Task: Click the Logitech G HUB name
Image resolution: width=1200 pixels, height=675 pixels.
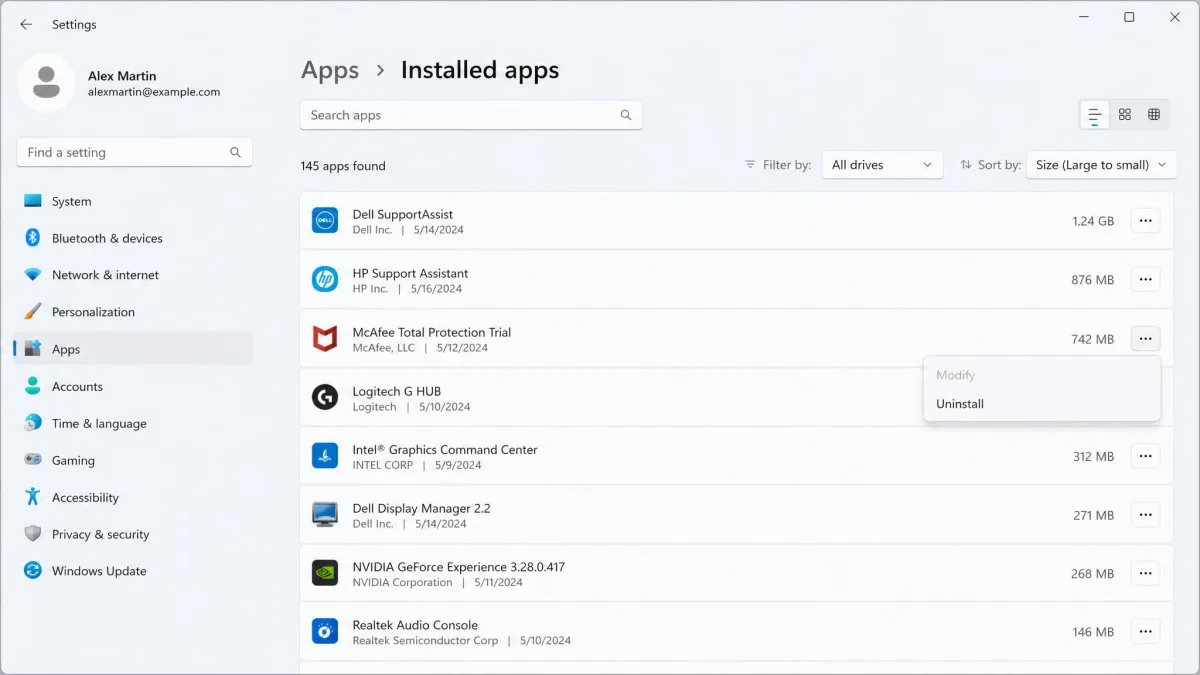Action: tap(397, 391)
